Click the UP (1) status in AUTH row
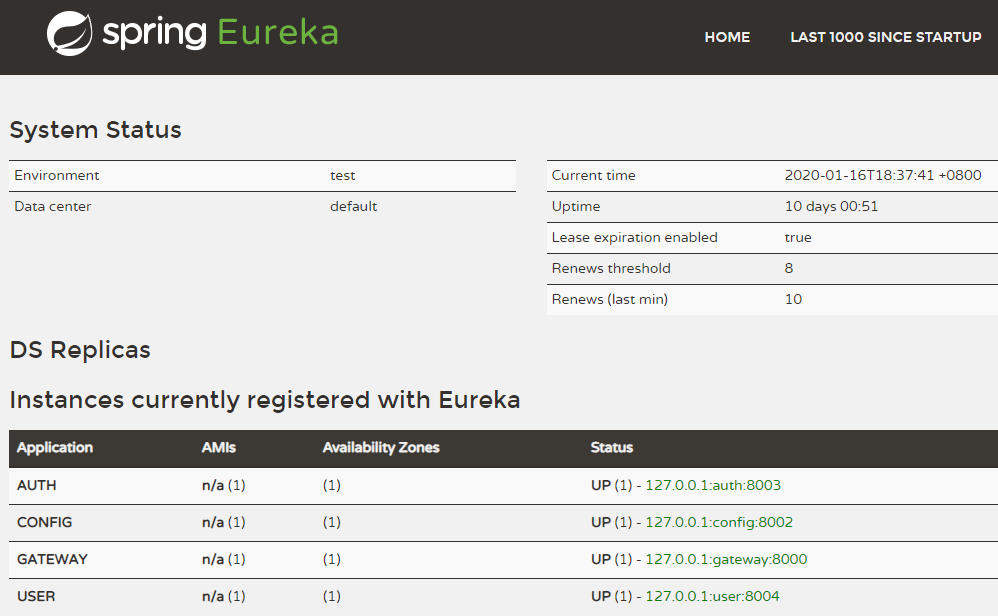 [611, 486]
